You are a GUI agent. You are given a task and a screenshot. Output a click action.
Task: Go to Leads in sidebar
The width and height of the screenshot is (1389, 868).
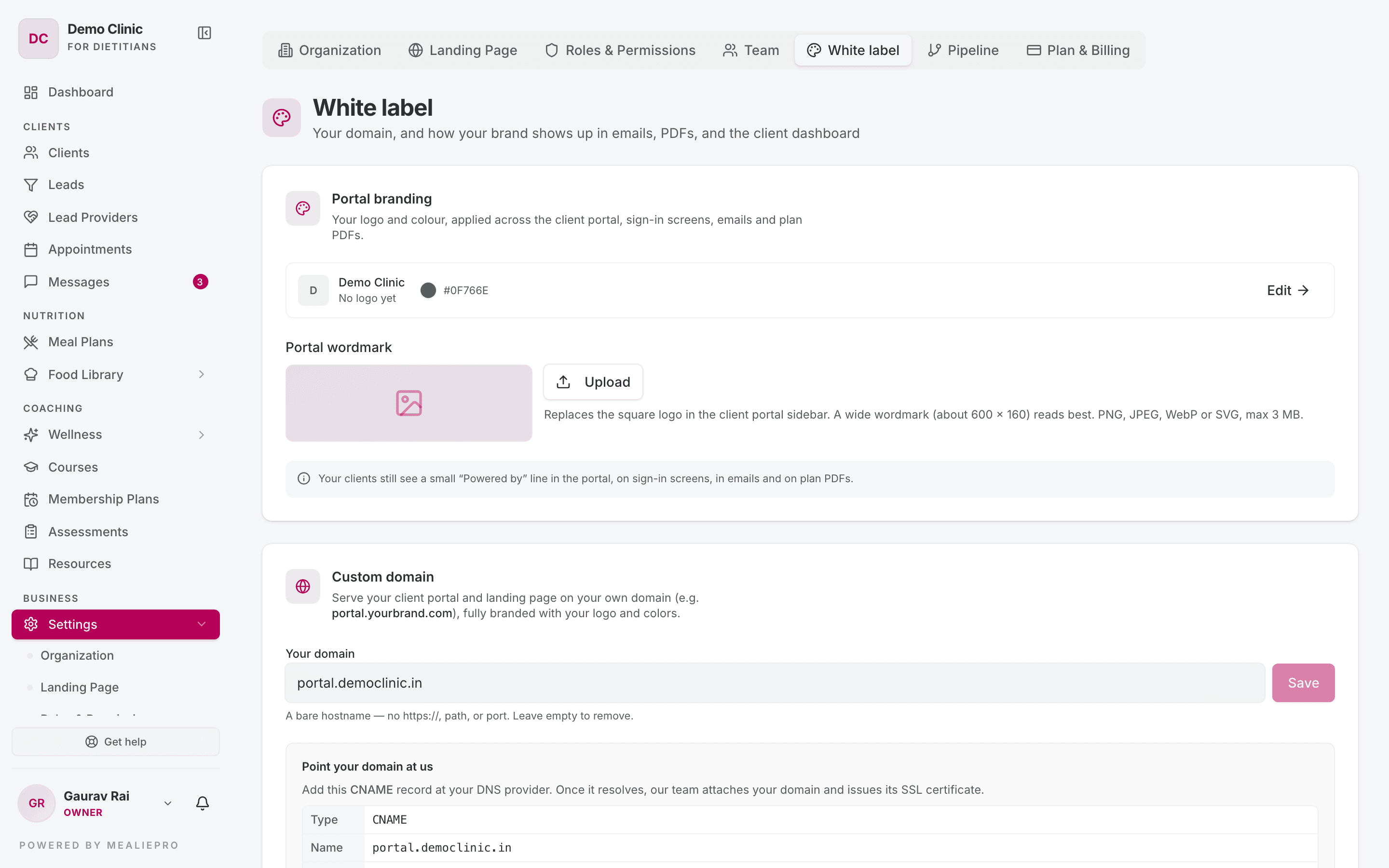pos(115,185)
